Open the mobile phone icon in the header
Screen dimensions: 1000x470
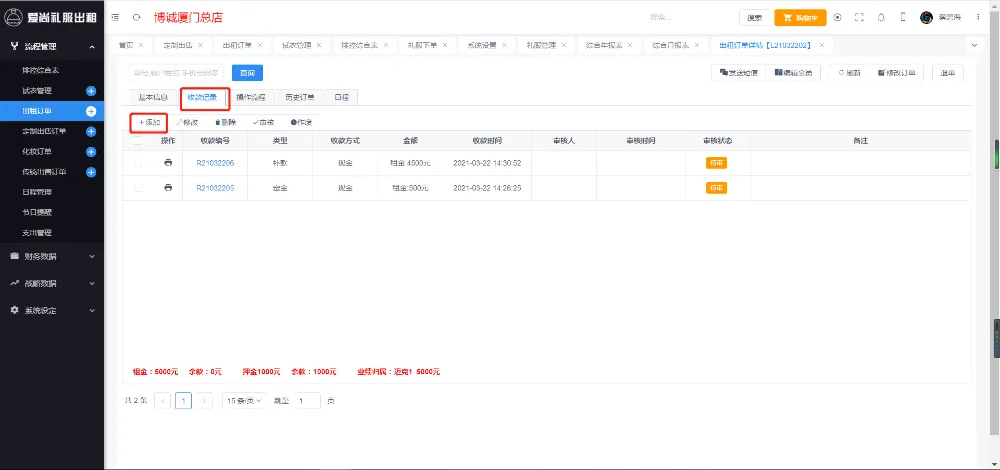pyautogui.click(x=903, y=18)
